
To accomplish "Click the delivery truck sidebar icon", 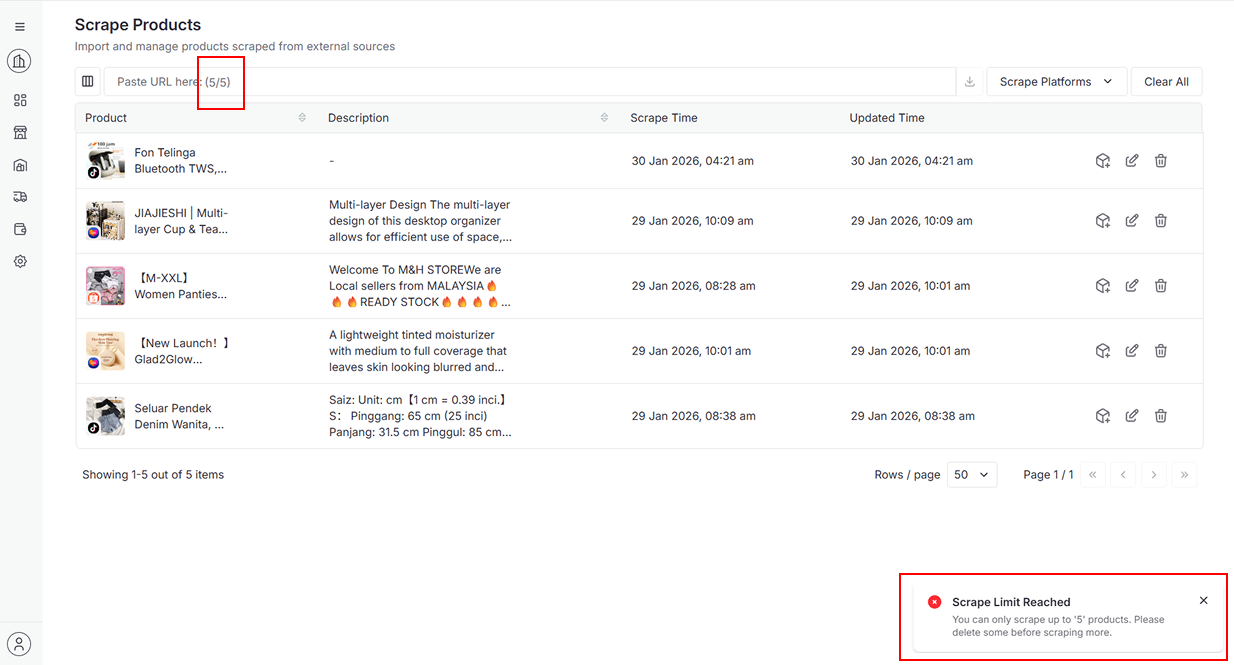I will (x=20, y=197).
